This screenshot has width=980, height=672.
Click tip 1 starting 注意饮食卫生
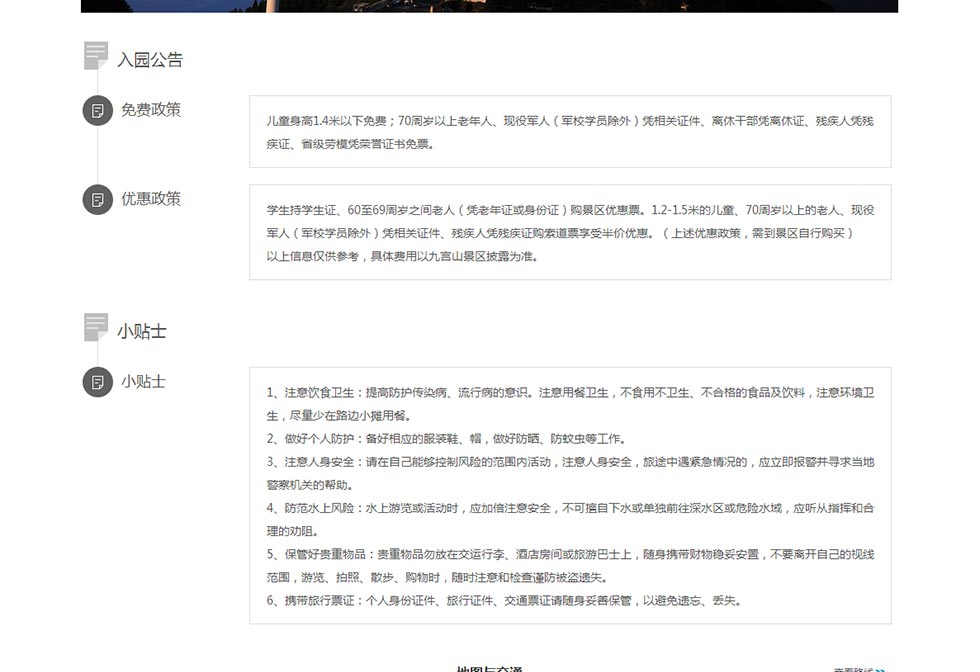pyautogui.click(x=570, y=393)
